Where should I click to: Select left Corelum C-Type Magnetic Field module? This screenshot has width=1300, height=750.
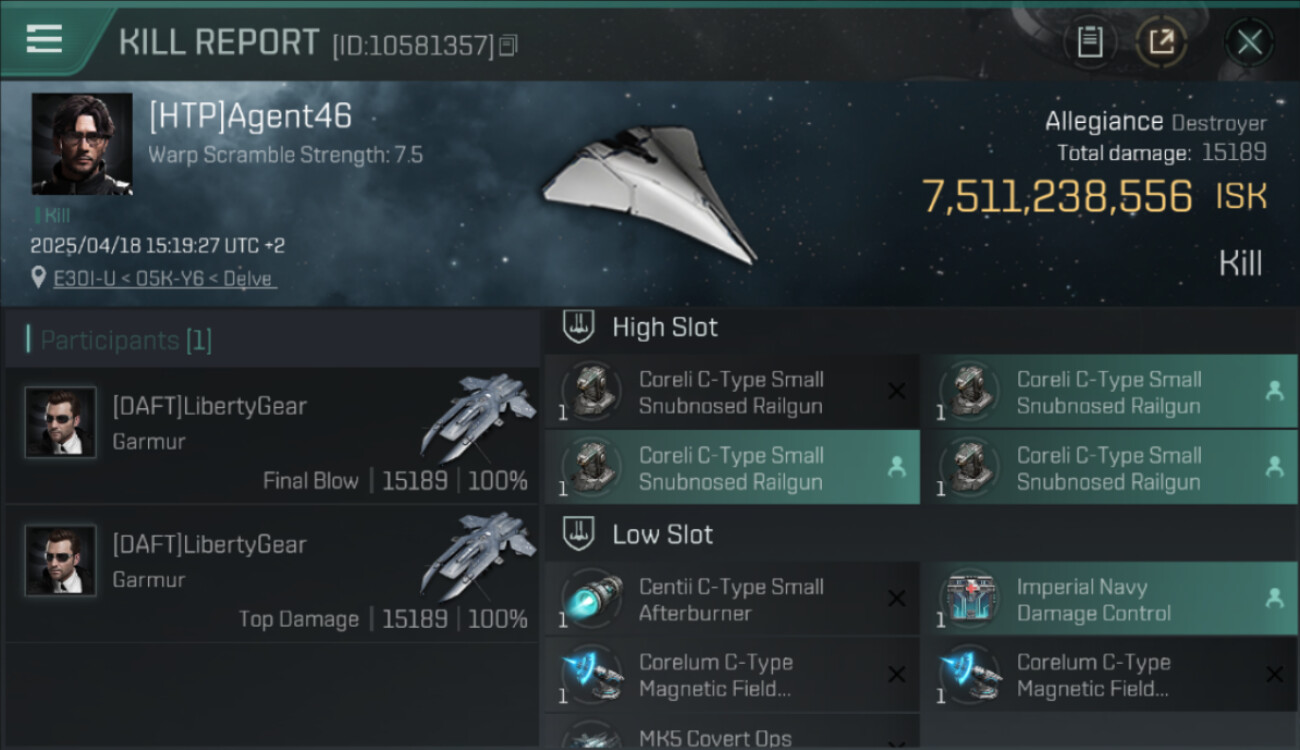tap(732, 675)
